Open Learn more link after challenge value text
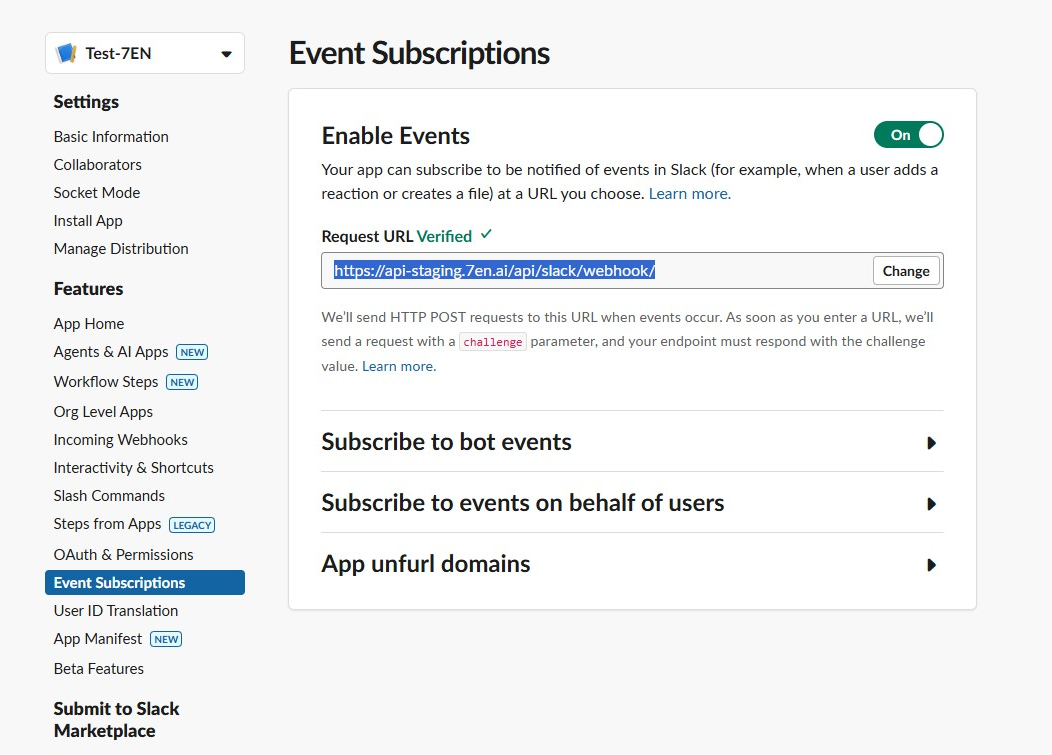The image size is (1052, 755). point(399,366)
